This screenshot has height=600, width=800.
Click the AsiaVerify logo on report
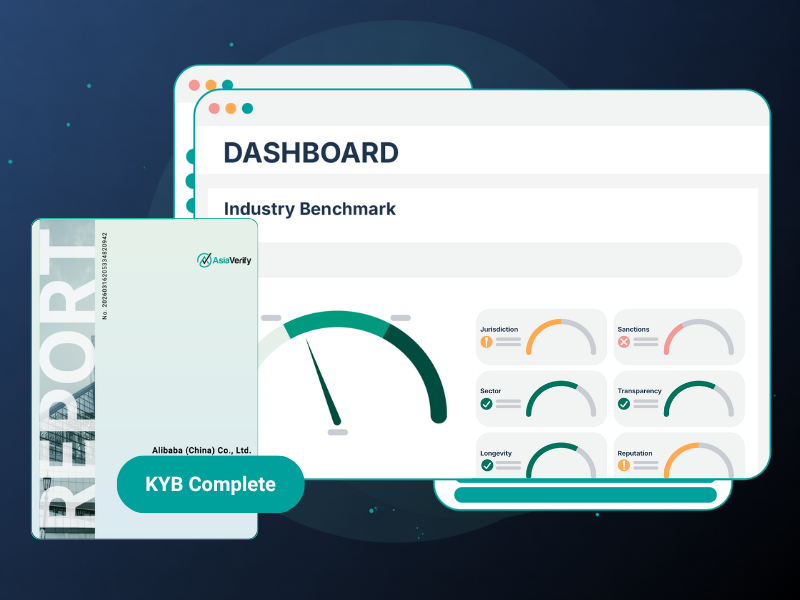coord(224,260)
